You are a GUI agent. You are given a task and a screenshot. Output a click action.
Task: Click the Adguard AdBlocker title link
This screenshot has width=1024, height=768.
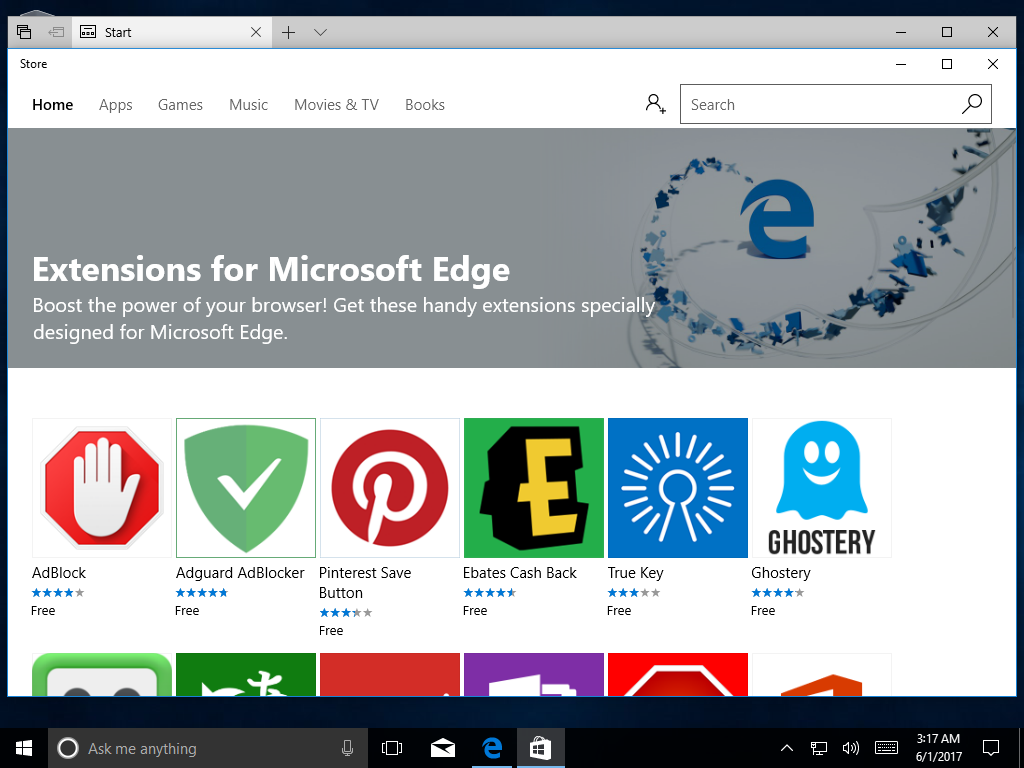click(x=240, y=573)
